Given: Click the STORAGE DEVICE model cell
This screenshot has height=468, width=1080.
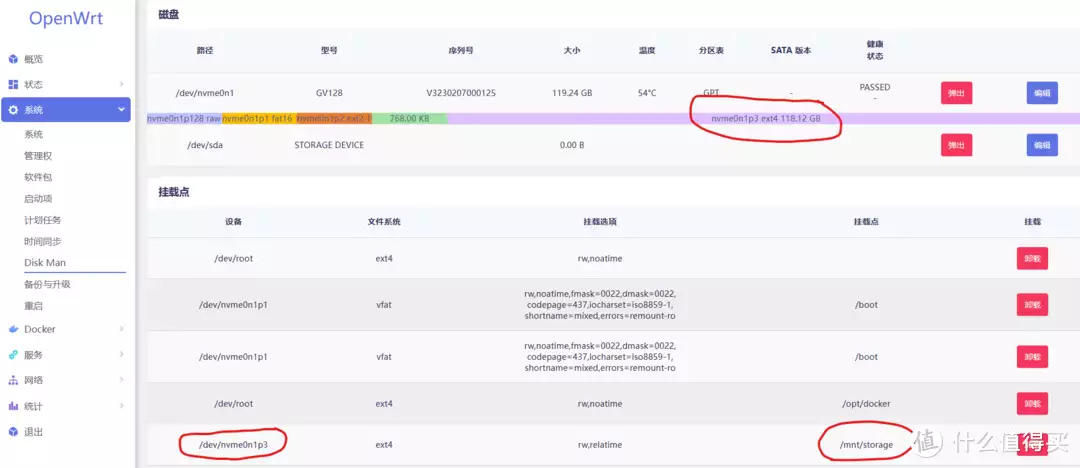Looking at the screenshot, I should (x=329, y=145).
